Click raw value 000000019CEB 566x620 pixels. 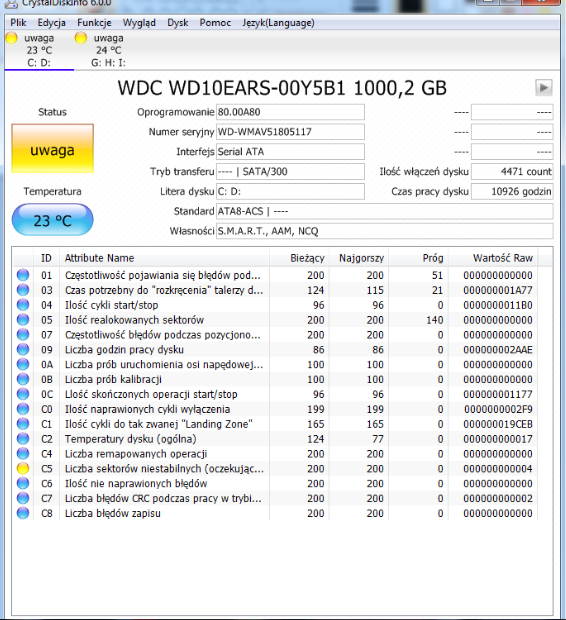pyautogui.click(x=498, y=424)
